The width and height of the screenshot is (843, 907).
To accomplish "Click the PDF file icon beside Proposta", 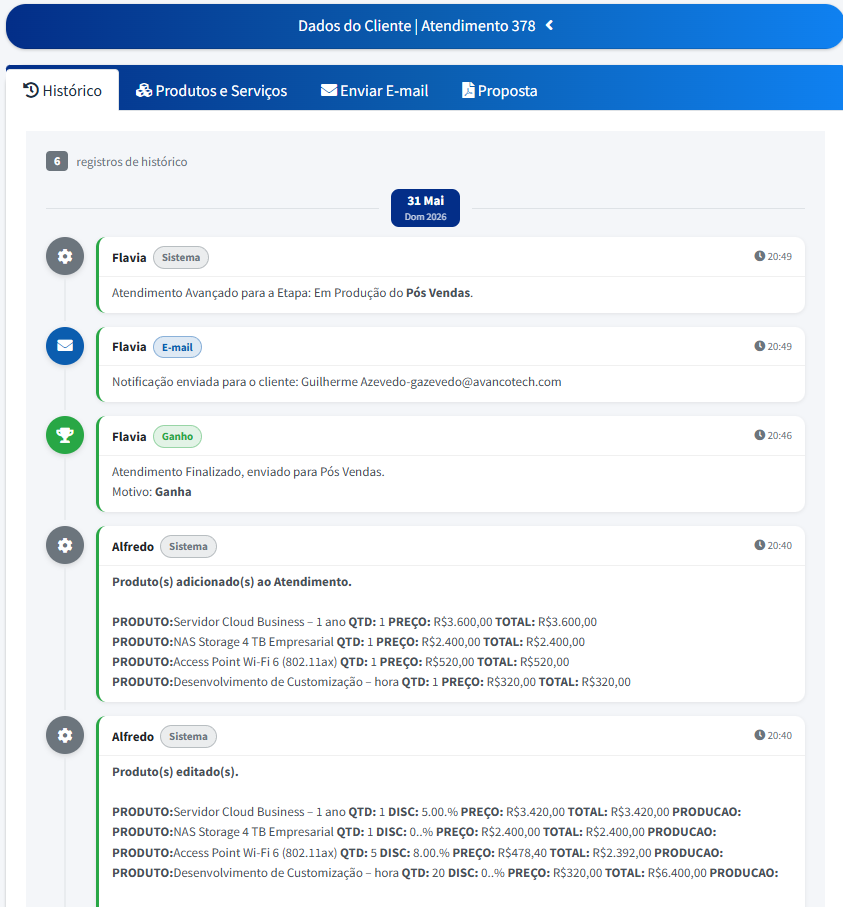I will [468, 90].
